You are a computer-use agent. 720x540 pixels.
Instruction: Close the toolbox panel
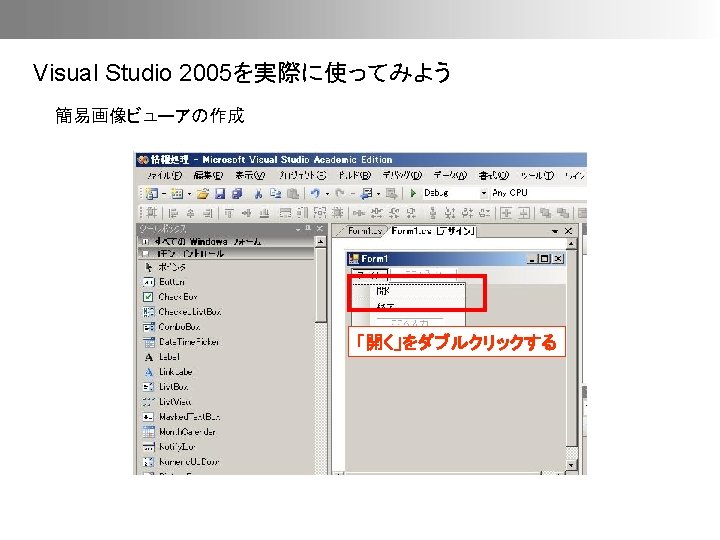point(320,228)
